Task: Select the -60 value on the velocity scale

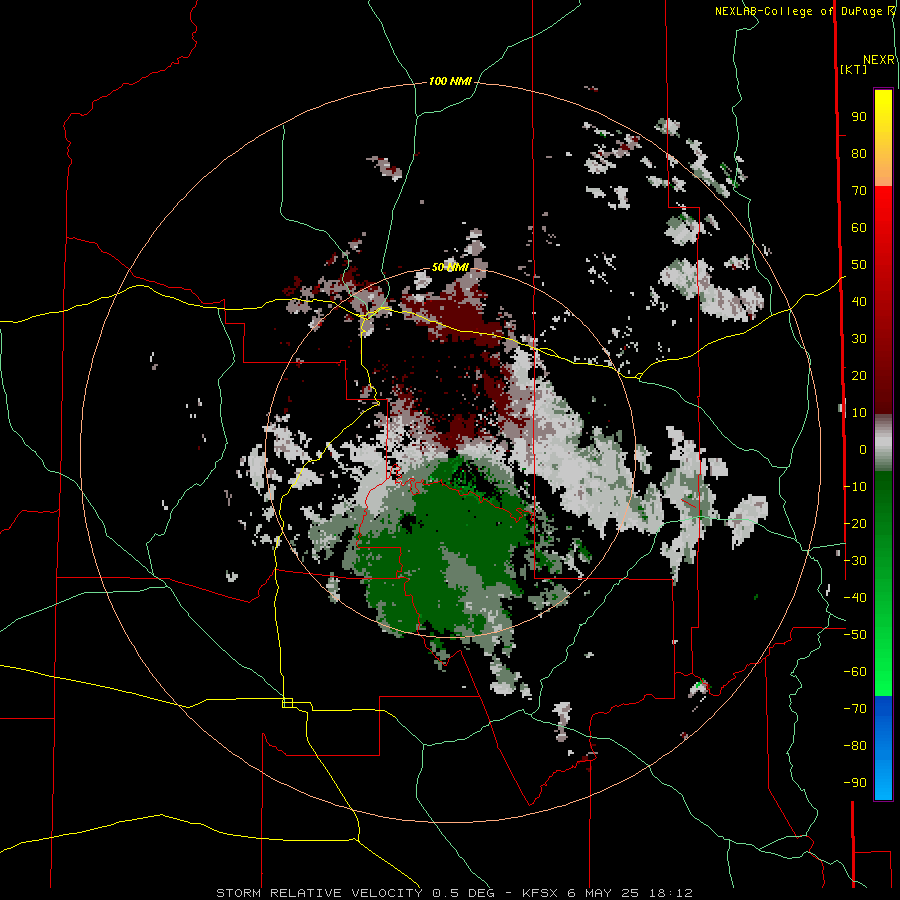Action: point(855,672)
